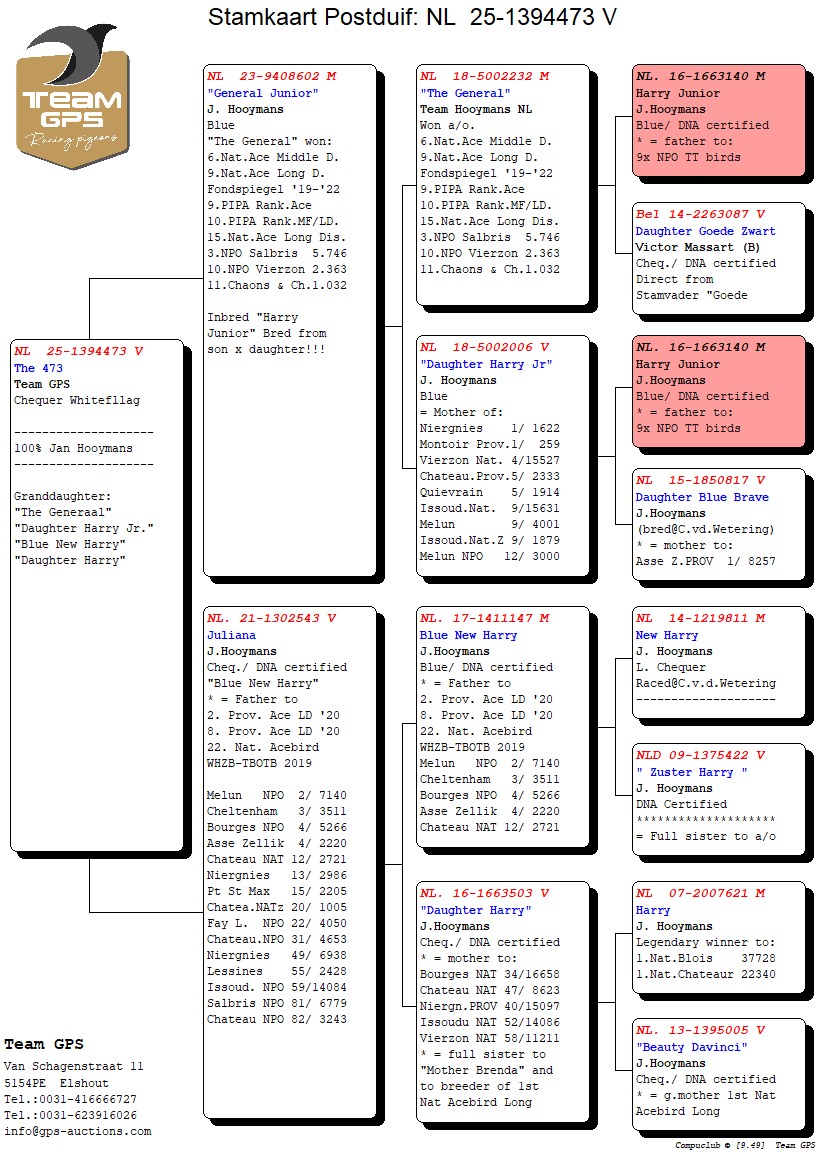
Task: Click the blue "The 473" pigeon name
Action: click(38, 368)
